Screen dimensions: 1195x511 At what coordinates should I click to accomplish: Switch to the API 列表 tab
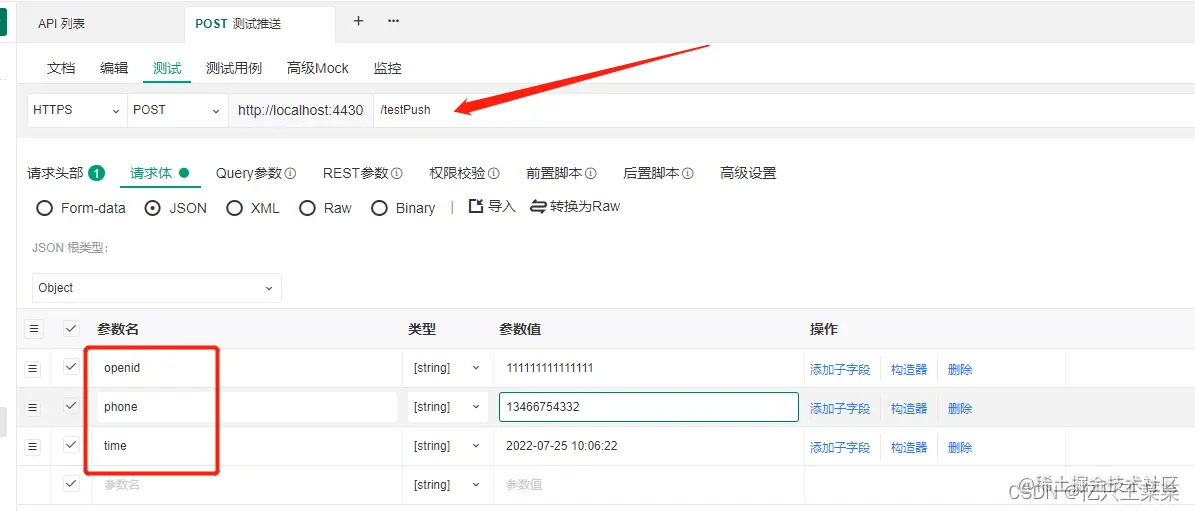[62, 24]
